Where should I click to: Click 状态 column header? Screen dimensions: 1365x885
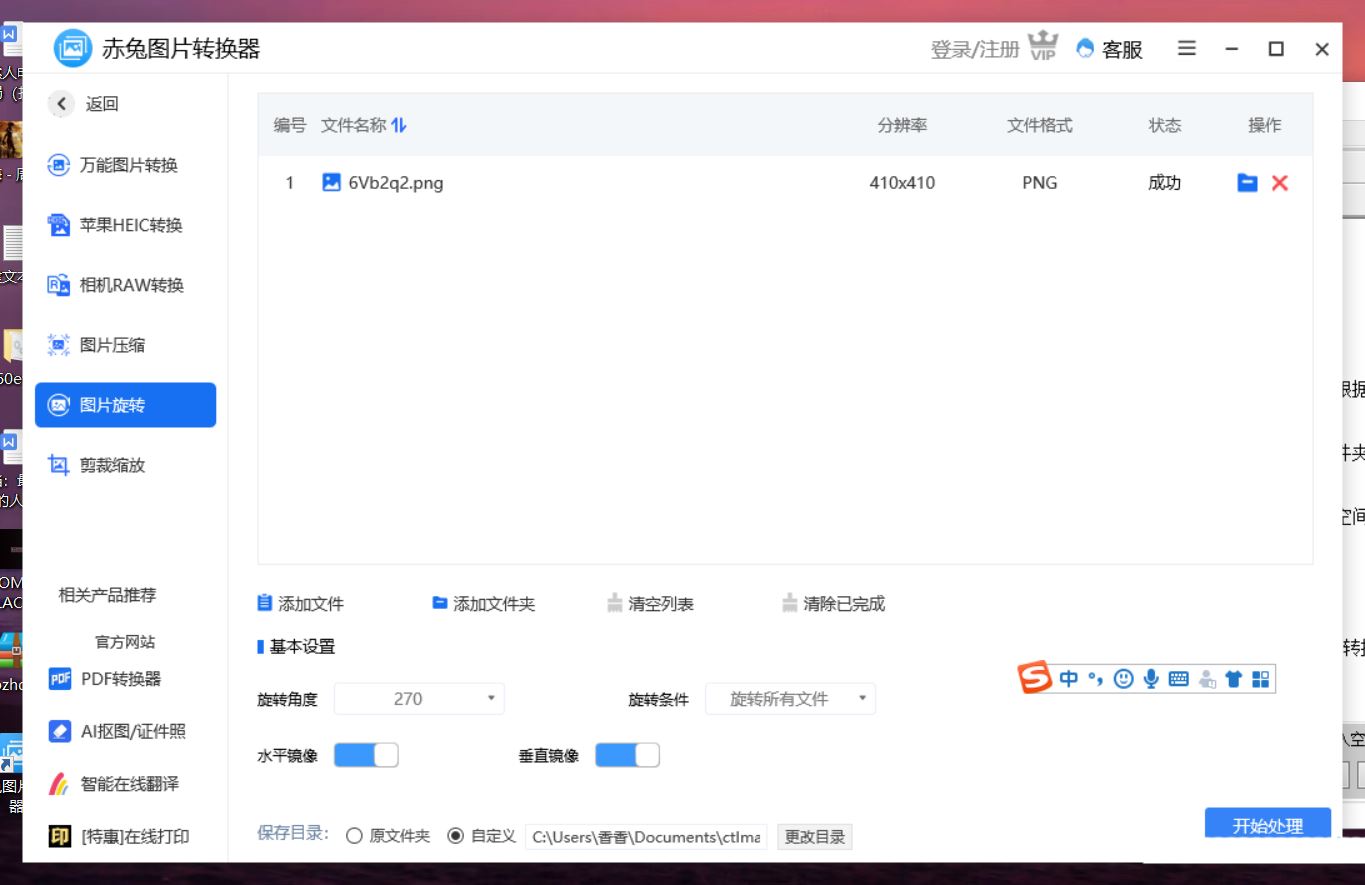coord(1164,125)
